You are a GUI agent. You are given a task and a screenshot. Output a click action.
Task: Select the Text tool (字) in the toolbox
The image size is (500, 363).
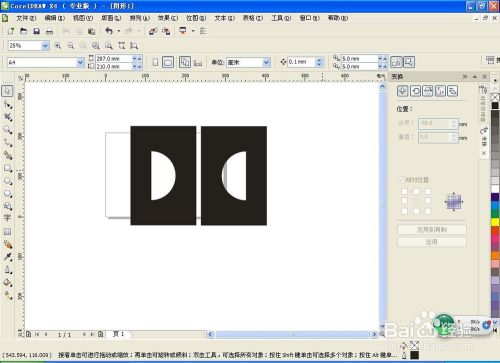click(x=7, y=218)
